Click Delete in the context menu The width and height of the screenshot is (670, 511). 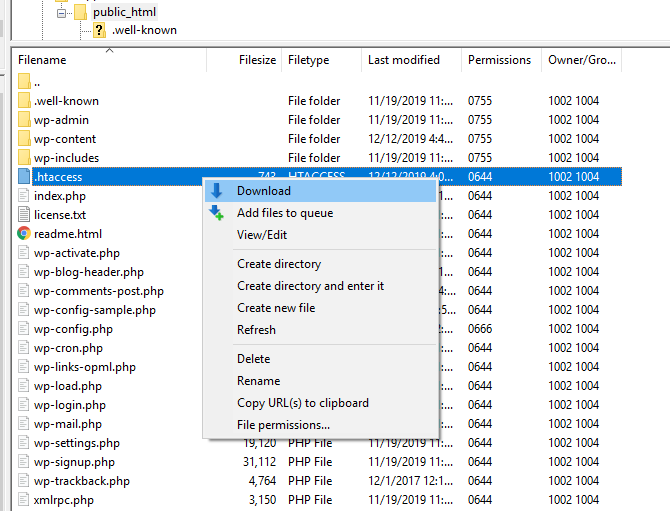point(253,359)
